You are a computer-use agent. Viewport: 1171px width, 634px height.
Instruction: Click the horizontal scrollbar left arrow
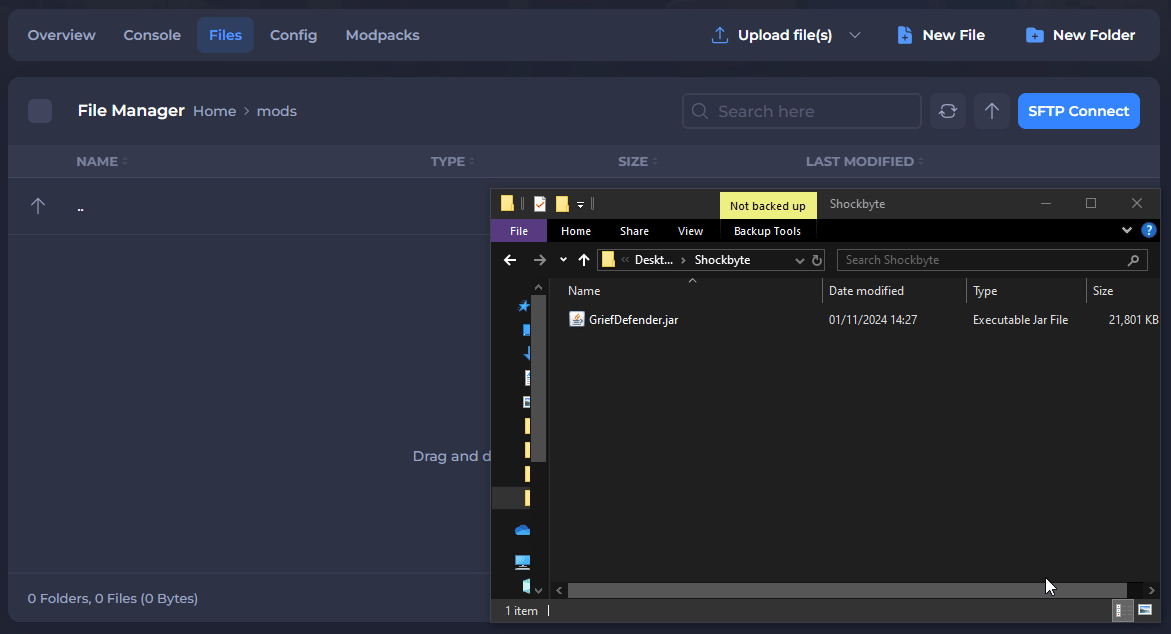click(x=559, y=590)
